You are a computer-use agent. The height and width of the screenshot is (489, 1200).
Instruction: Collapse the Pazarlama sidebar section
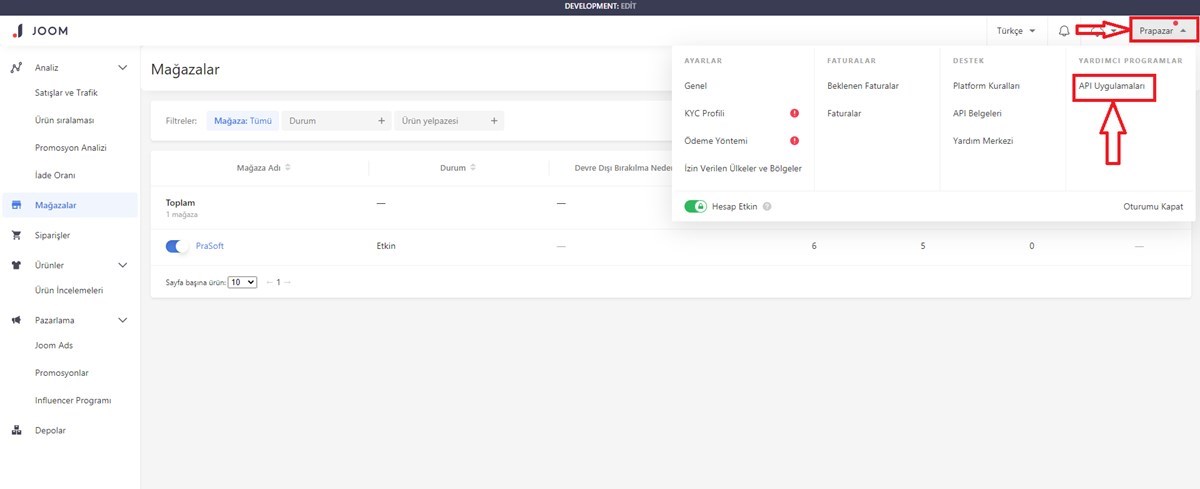point(123,321)
